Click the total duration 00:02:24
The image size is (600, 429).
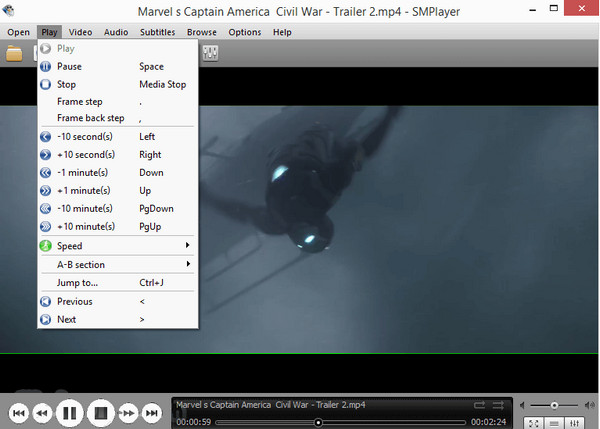point(489,422)
